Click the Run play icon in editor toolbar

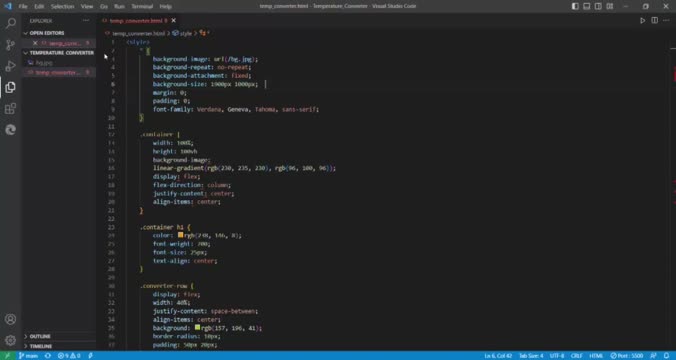[x=642, y=21]
